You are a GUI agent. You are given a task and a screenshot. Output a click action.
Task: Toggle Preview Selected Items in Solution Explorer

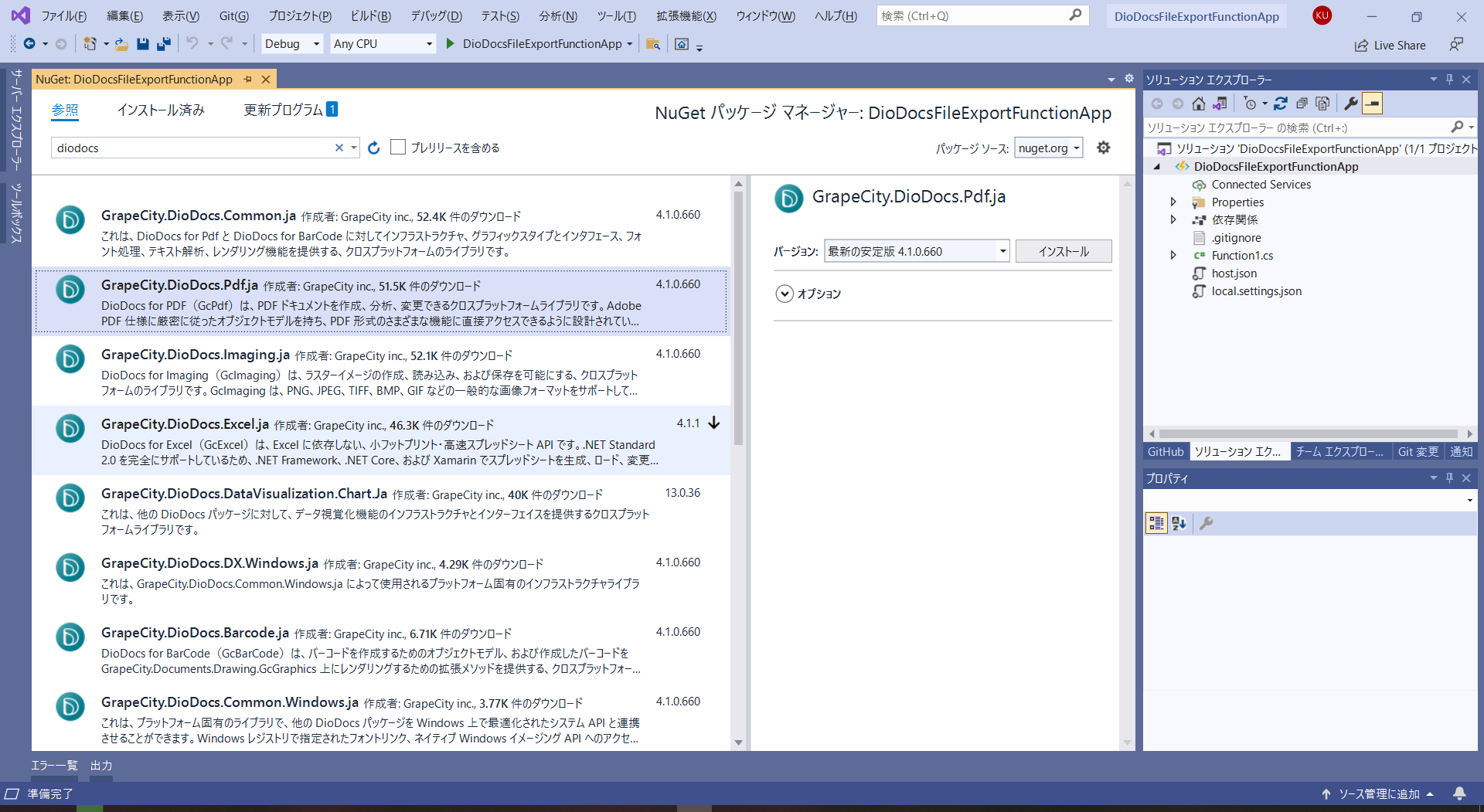point(1372,104)
